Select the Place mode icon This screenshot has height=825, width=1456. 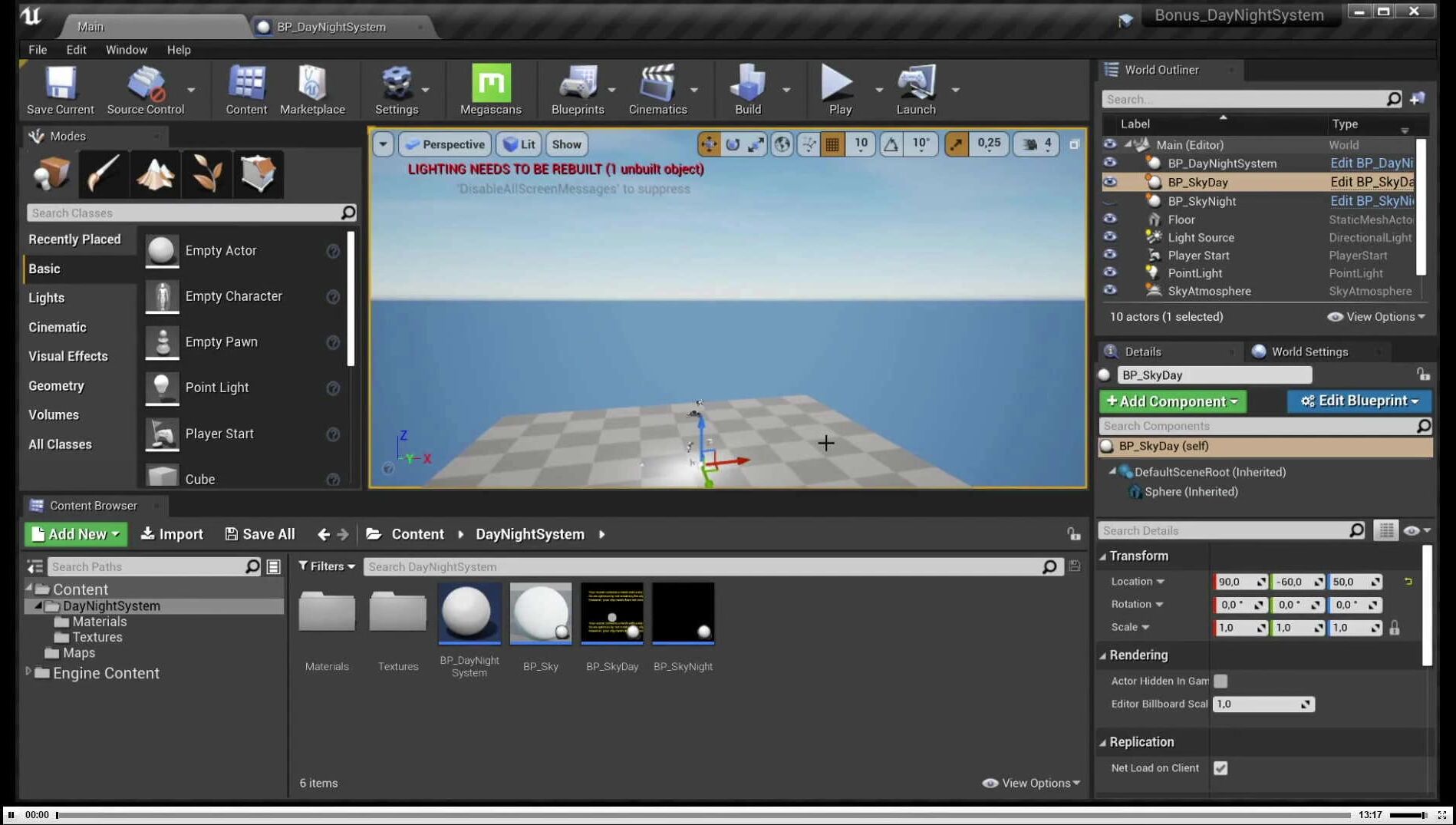(x=51, y=174)
